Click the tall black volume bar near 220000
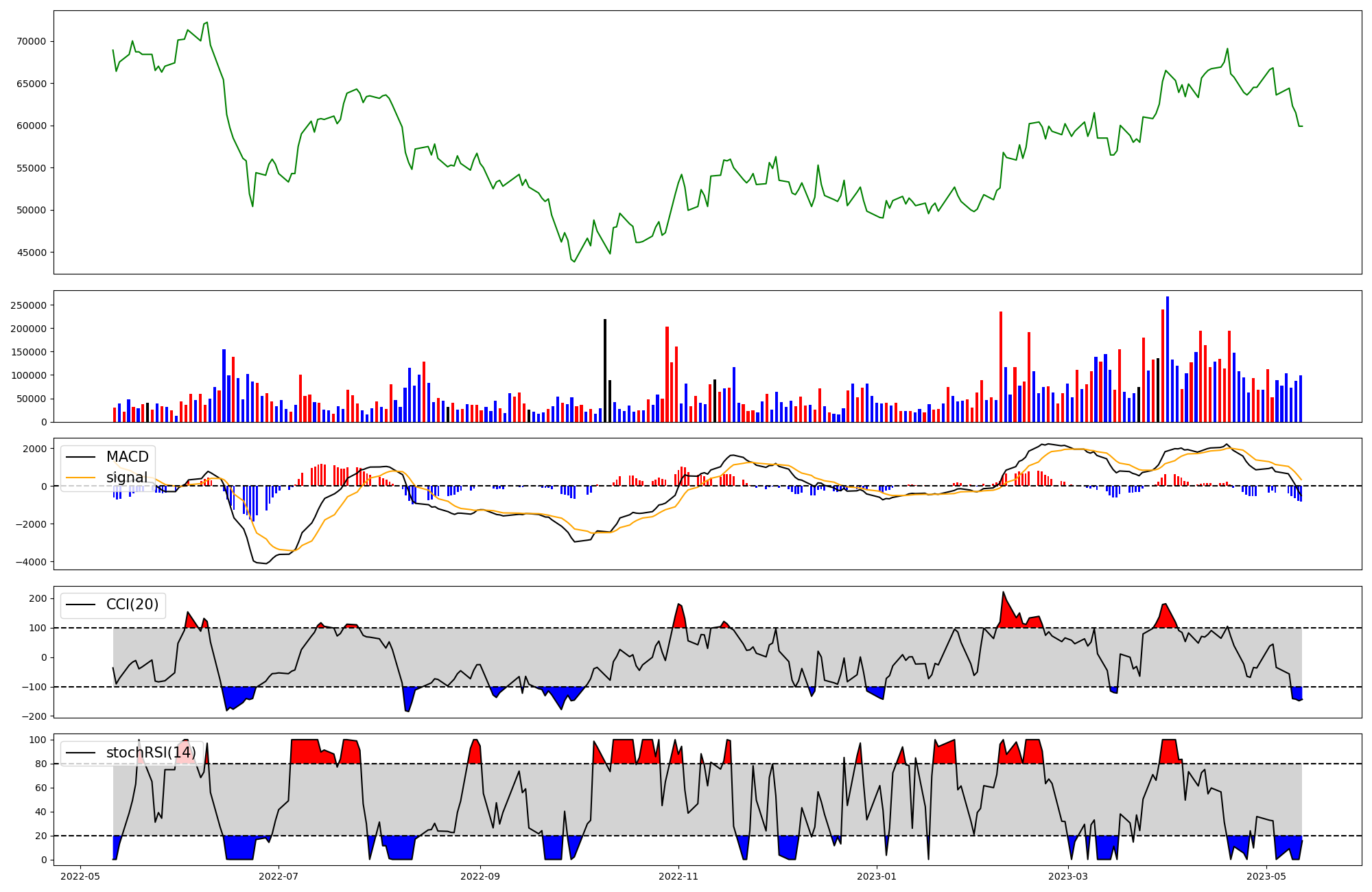This screenshot has height=892, width=1372. point(605,371)
